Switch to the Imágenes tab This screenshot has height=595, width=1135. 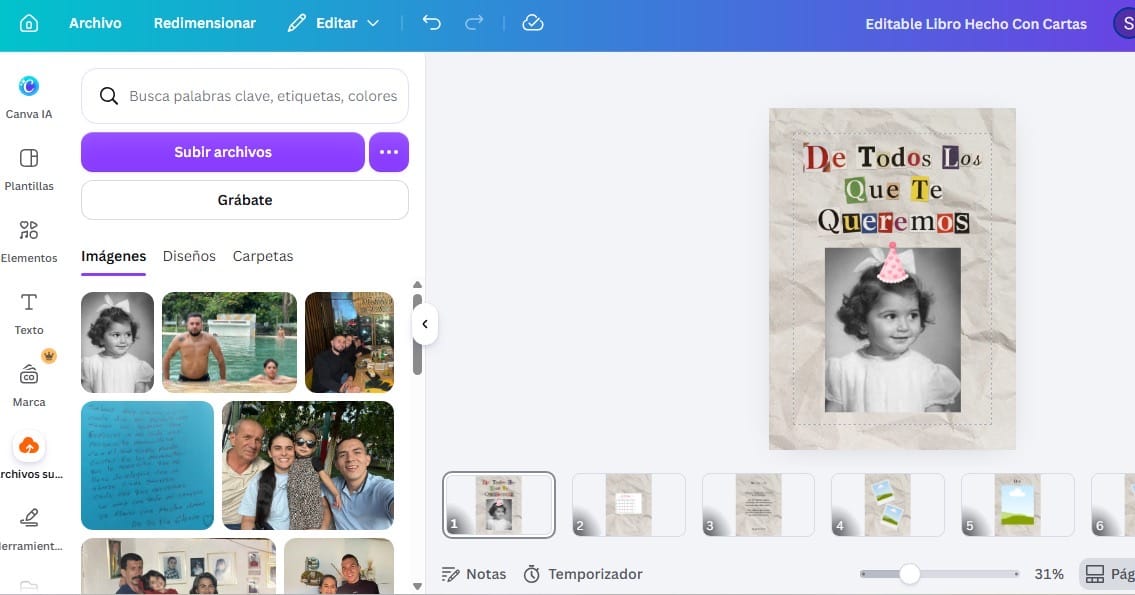114,256
